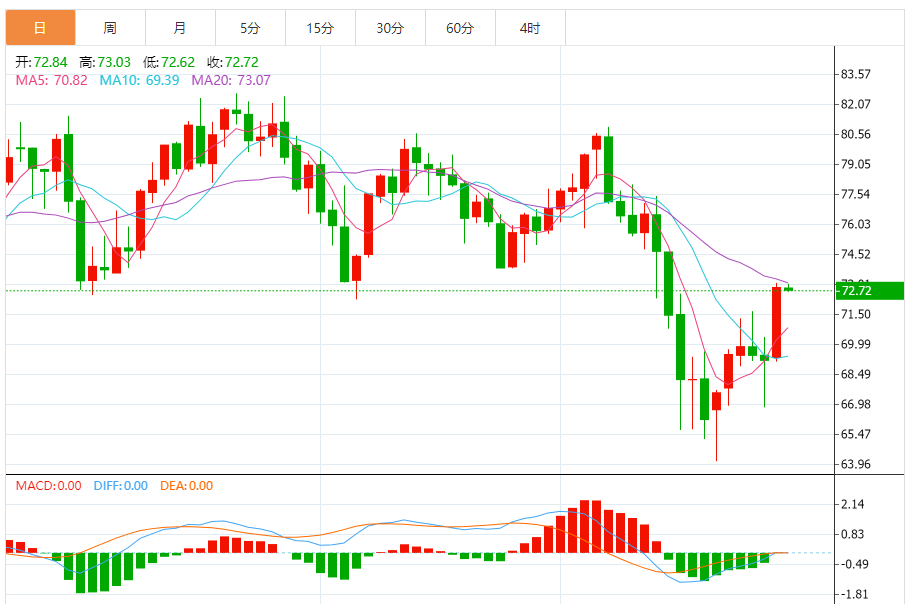Select the 日 daily chart tab
The image size is (920, 604).
pos(40,28)
